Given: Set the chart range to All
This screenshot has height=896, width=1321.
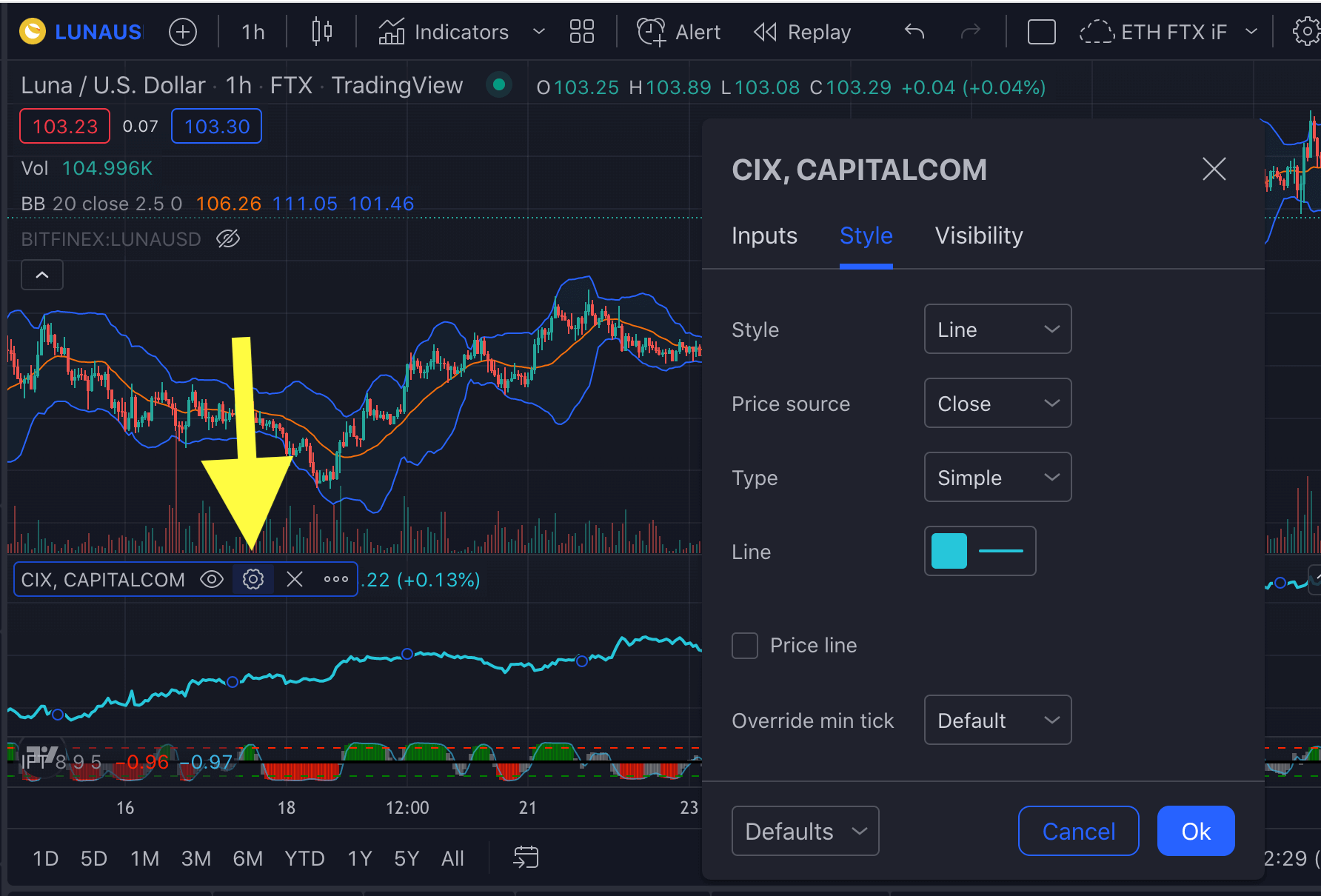Looking at the screenshot, I should coord(452,858).
